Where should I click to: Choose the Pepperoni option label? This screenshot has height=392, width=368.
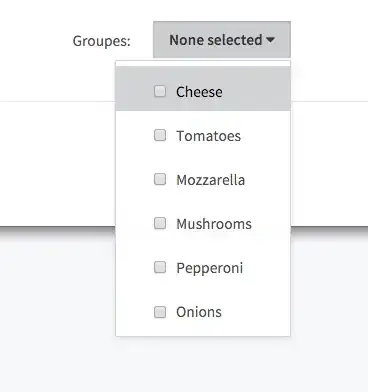(x=209, y=268)
